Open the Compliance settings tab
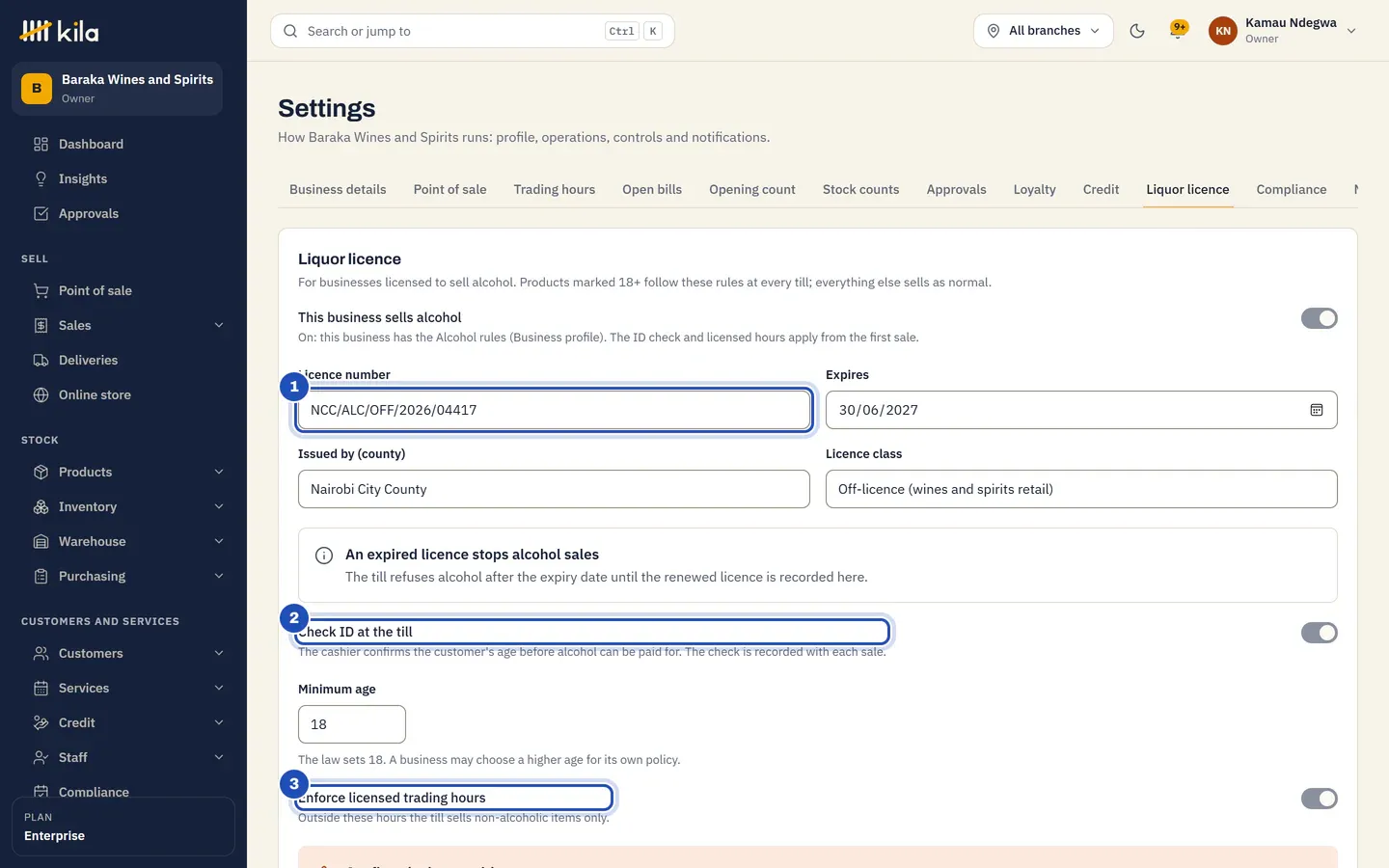This screenshot has height=868, width=1389. (1292, 190)
